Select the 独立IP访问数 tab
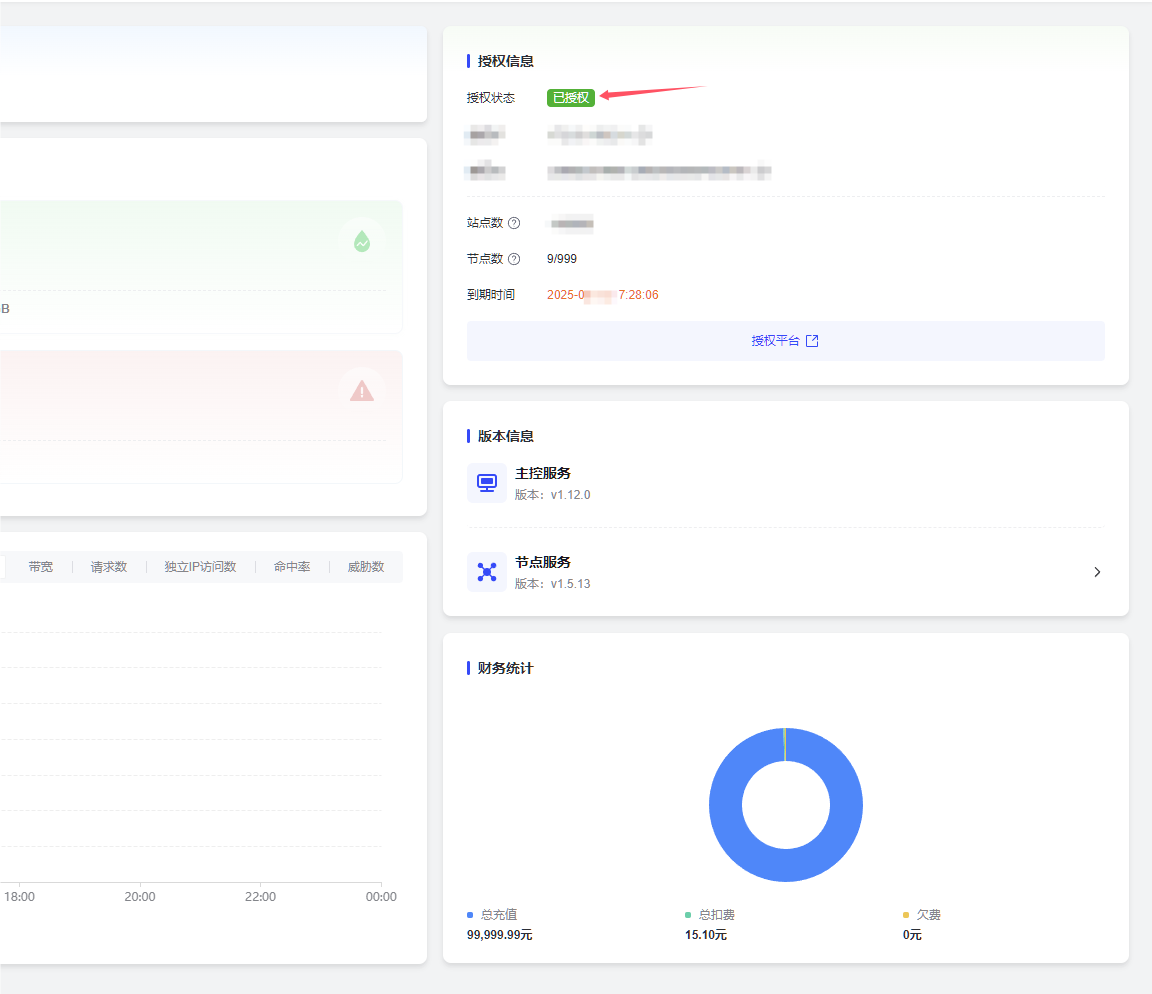The height and width of the screenshot is (994, 1152). (200, 567)
